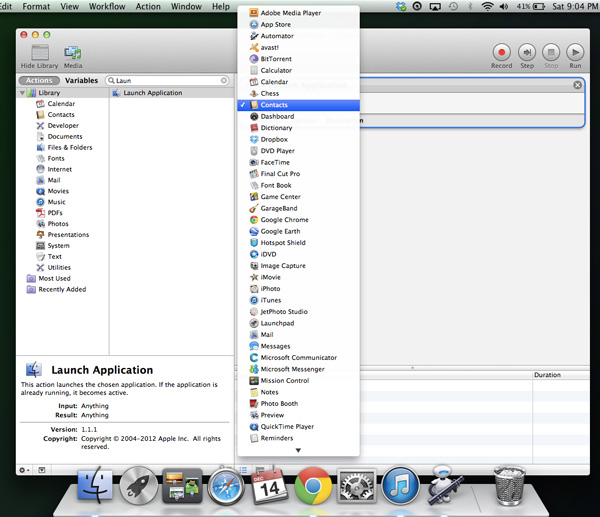Choose Hotspot Shield from the list
Image resolution: width=600 pixels, height=517 pixels.
[x=298, y=243]
